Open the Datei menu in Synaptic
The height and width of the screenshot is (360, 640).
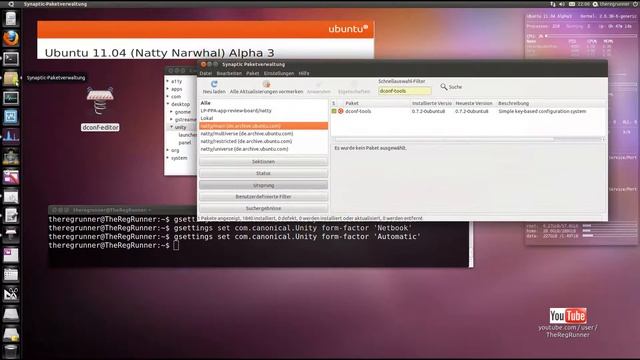pos(205,73)
